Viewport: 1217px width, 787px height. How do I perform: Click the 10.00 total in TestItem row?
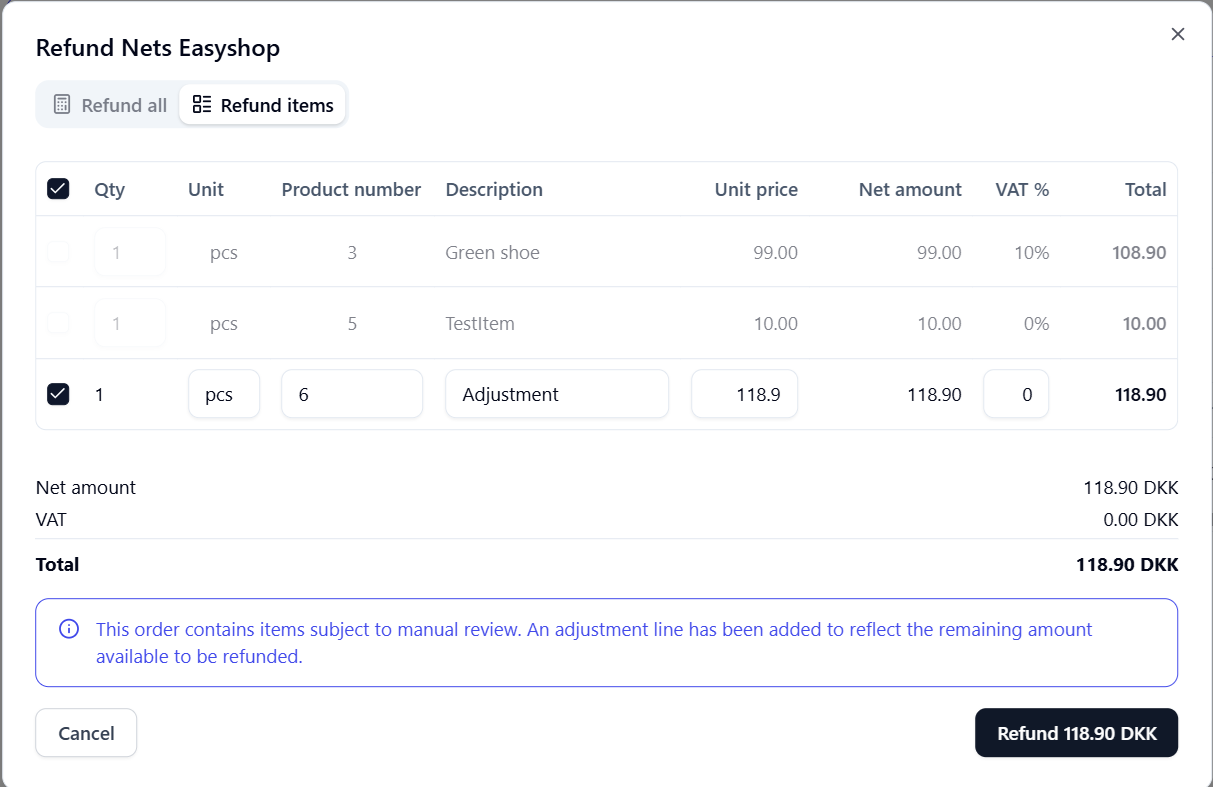coord(1144,323)
